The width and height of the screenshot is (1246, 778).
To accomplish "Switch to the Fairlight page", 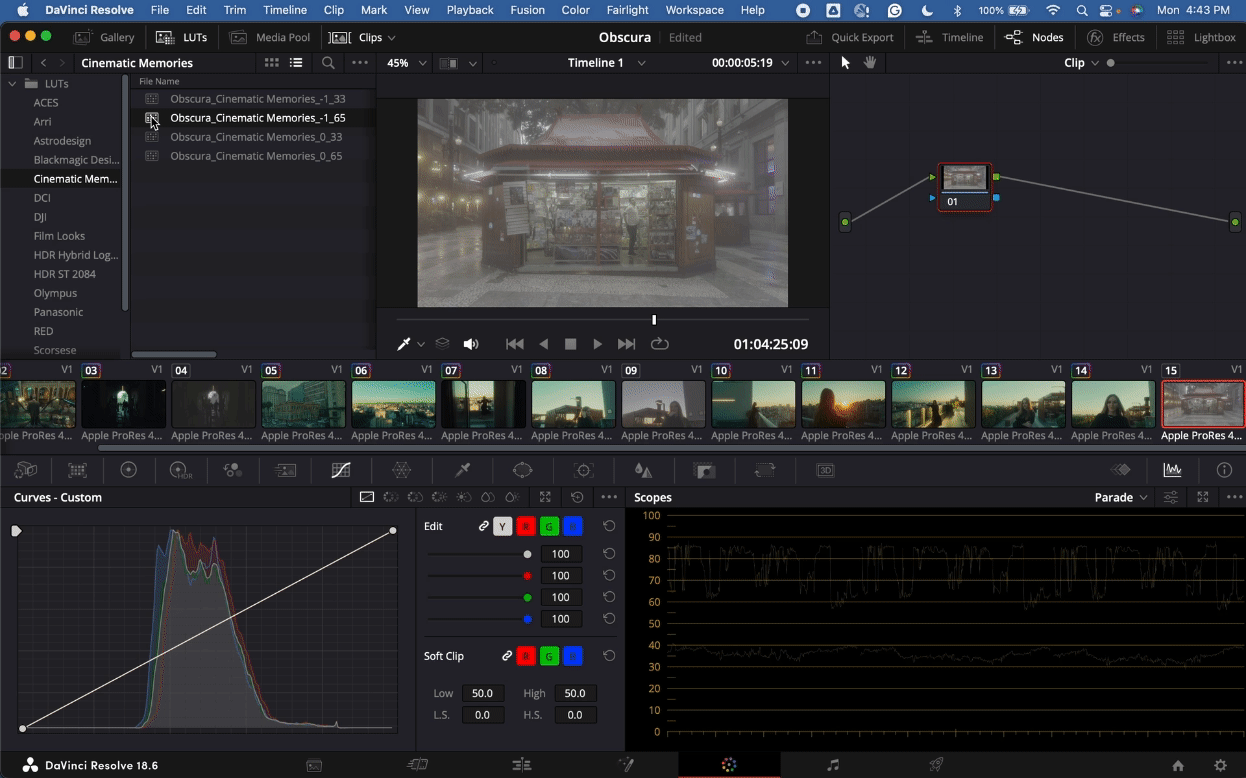I will click(x=833, y=765).
